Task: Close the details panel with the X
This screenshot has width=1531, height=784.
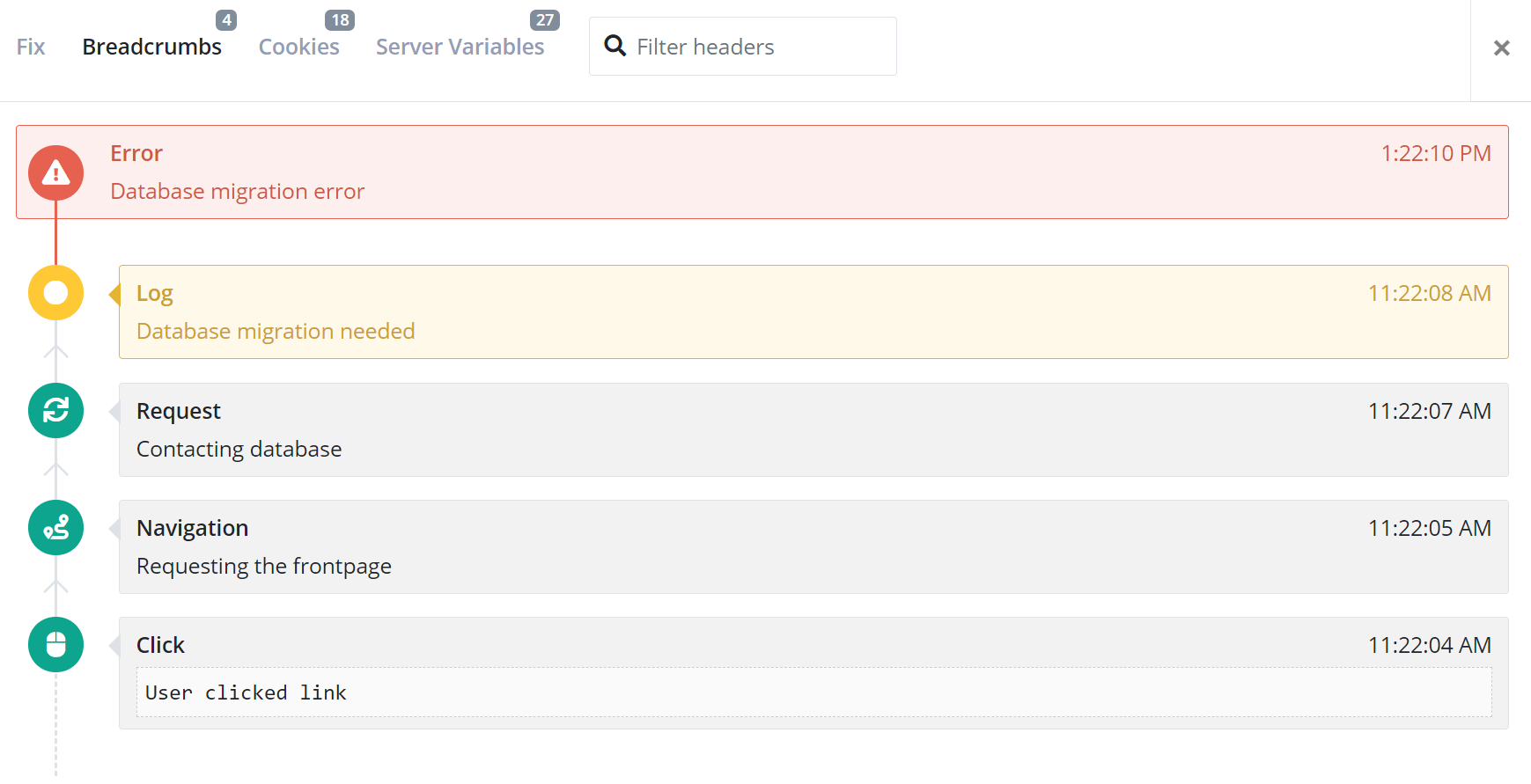Action: pyautogui.click(x=1501, y=48)
